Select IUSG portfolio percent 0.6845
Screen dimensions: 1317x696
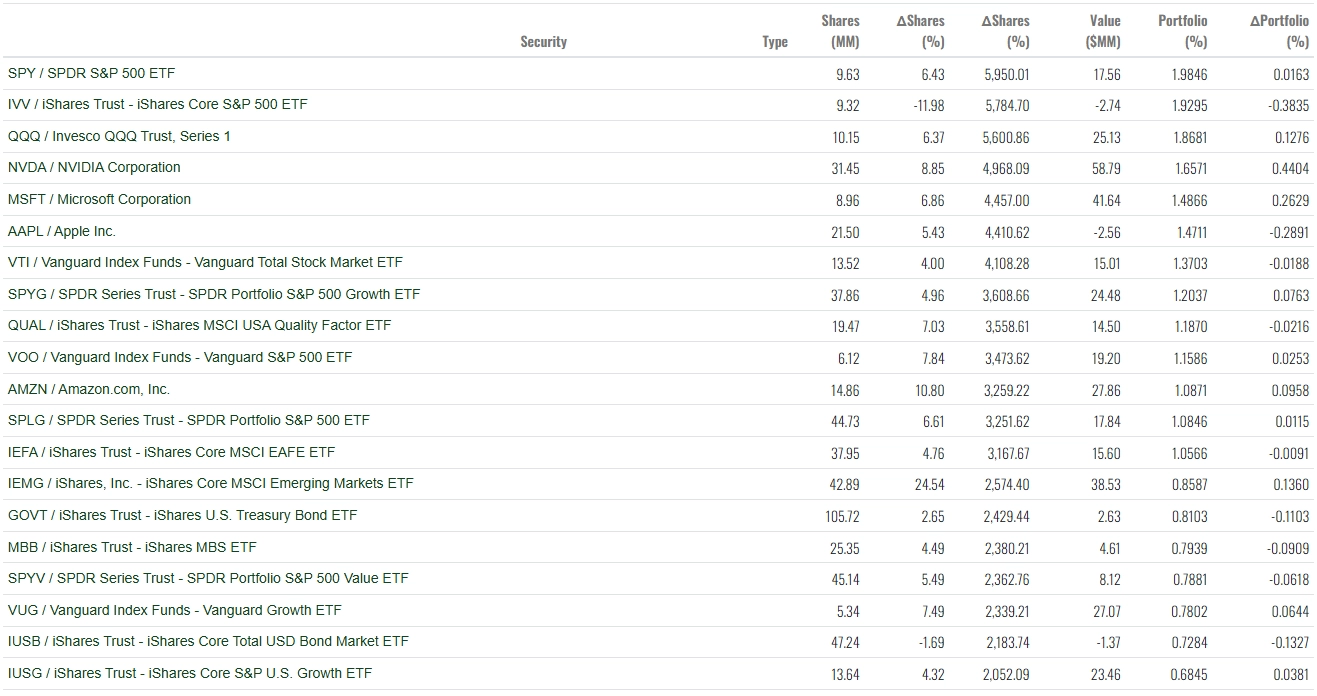coord(1190,674)
